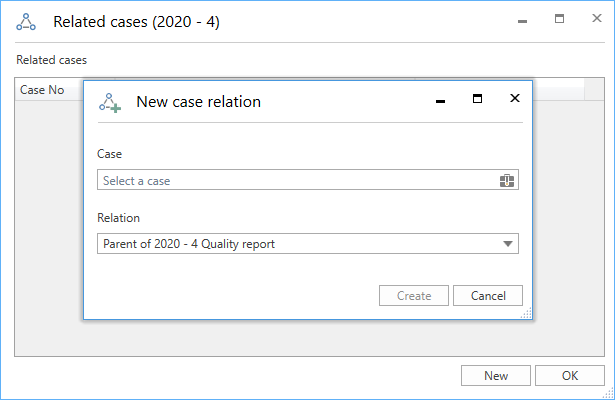
Task: Click the dialog's bottom-right resize grip
Action: (526, 314)
